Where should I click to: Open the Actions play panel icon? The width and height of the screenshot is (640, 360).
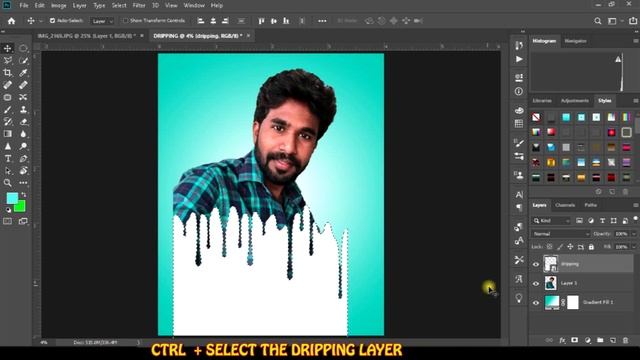519,59
